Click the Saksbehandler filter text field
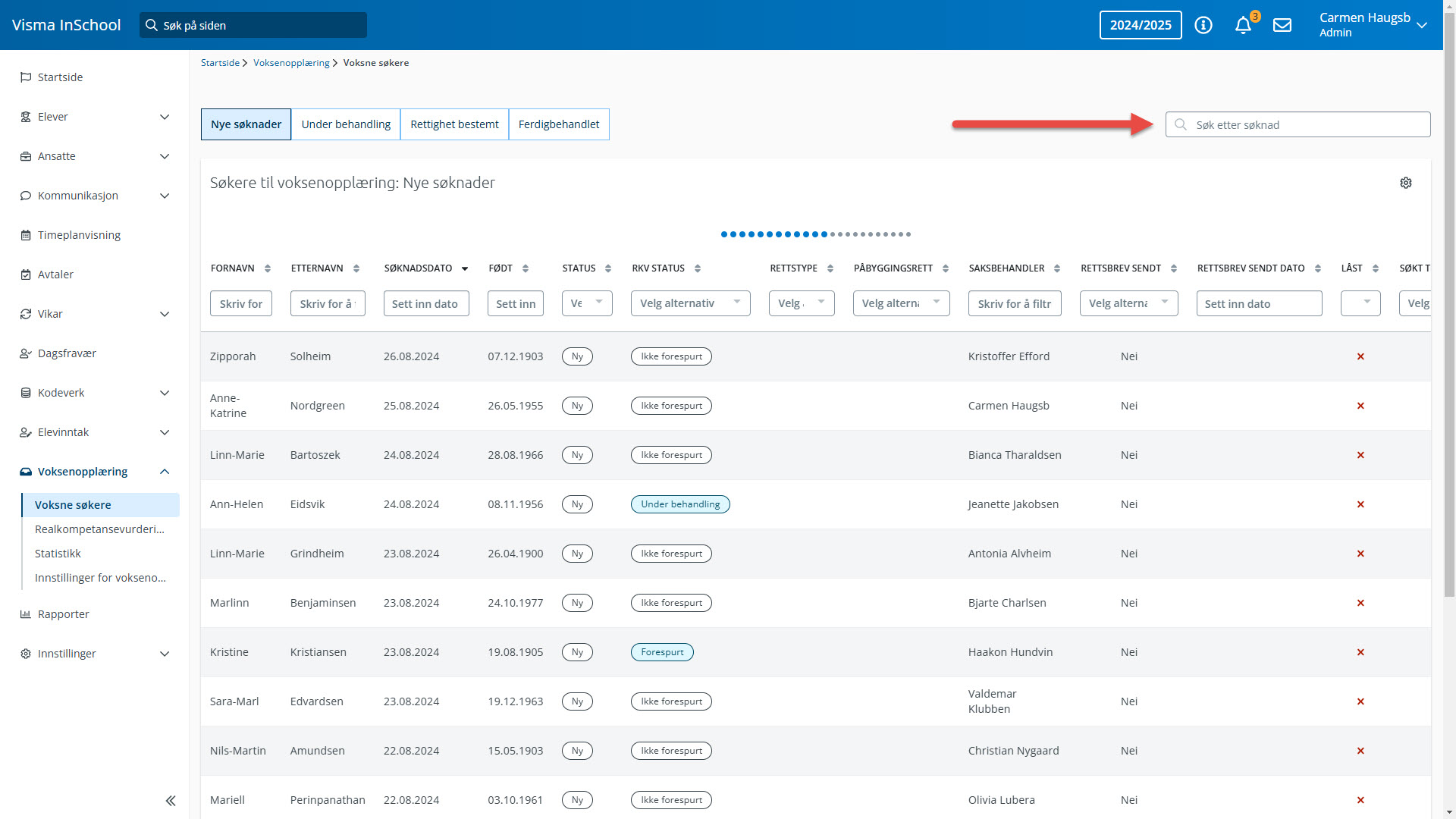The height and width of the screenshot is (819, 1456). pyautogui.click(x=1015, y=303)
